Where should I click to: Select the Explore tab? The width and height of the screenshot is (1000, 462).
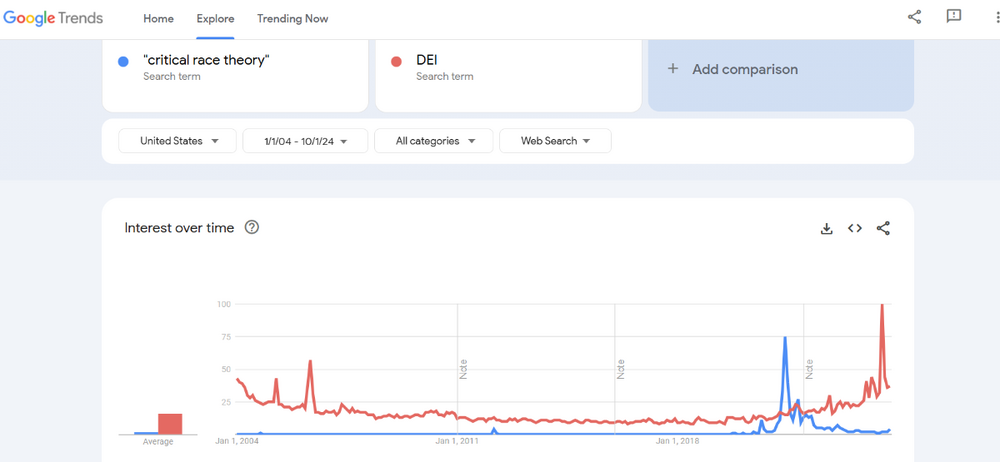(x=215, y=19)
